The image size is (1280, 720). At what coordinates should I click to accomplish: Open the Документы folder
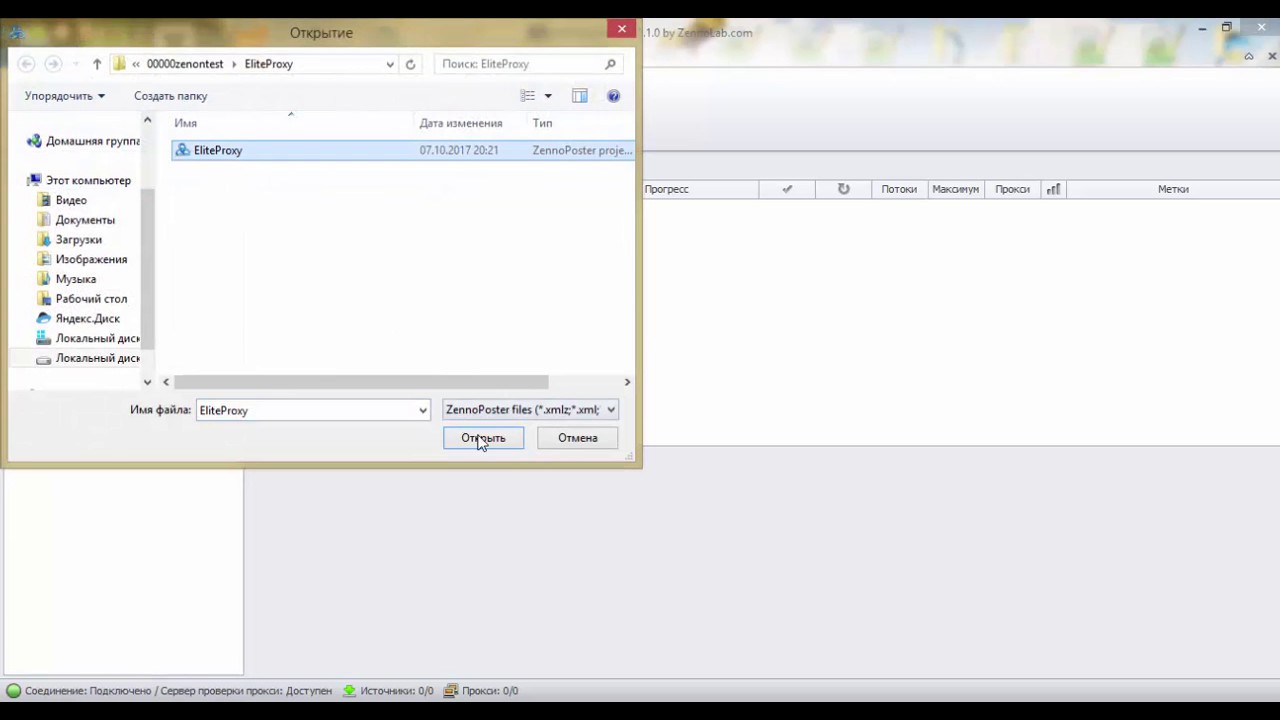(76, 220)
